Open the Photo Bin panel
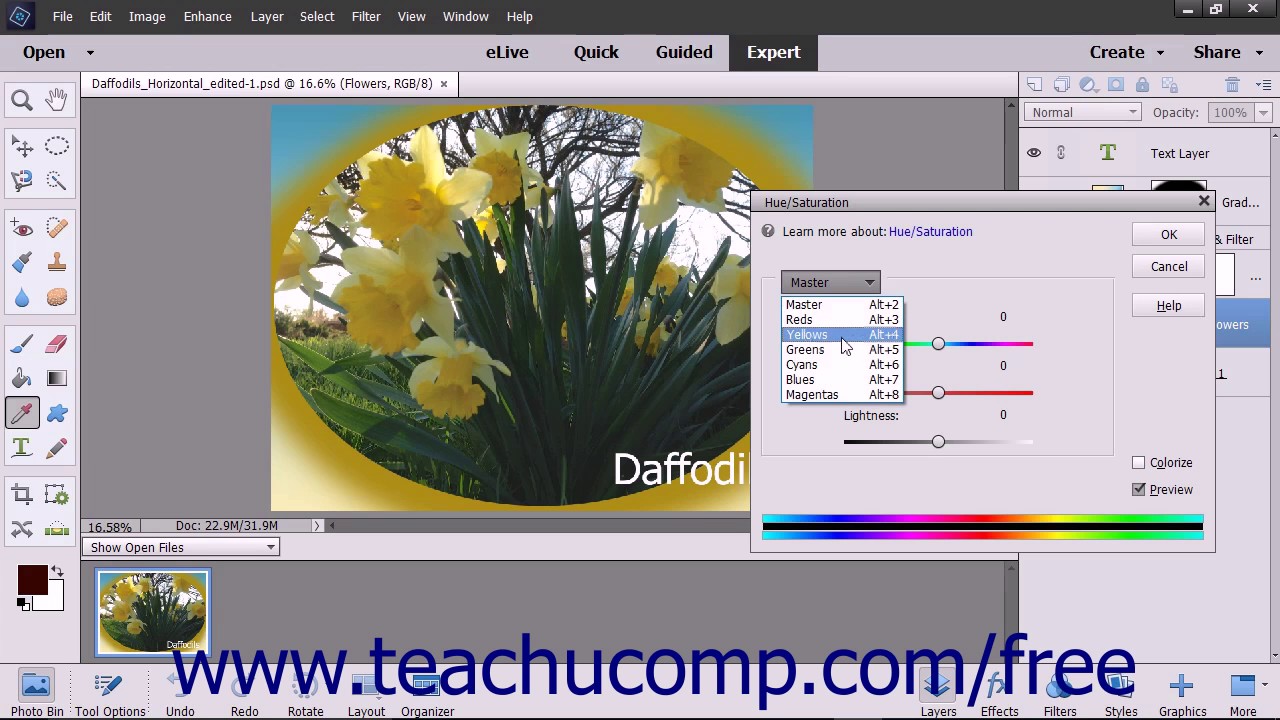Image resolution: width=1280 pixels, height=720 pixels. point(36,695)
